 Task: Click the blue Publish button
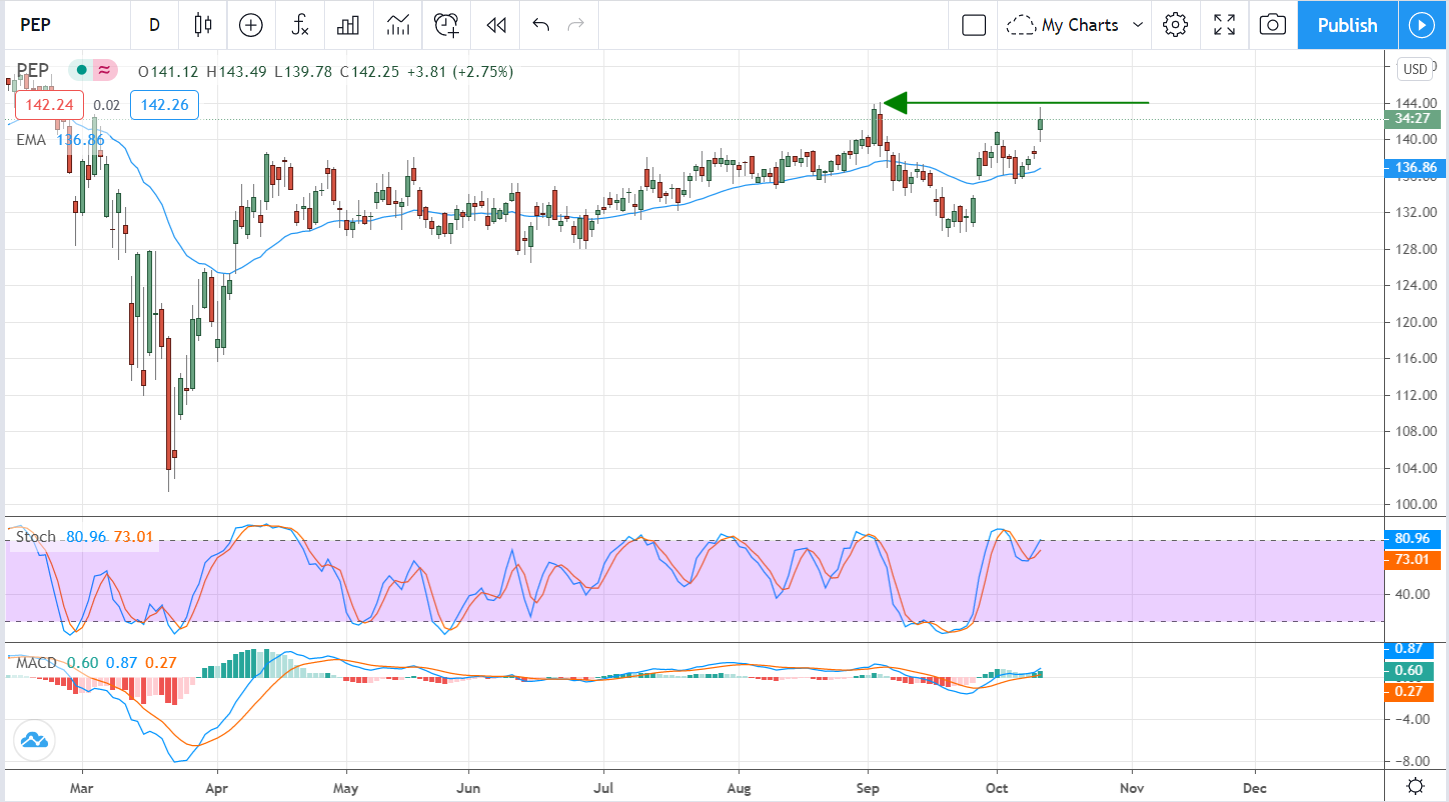coord(1347,25)
